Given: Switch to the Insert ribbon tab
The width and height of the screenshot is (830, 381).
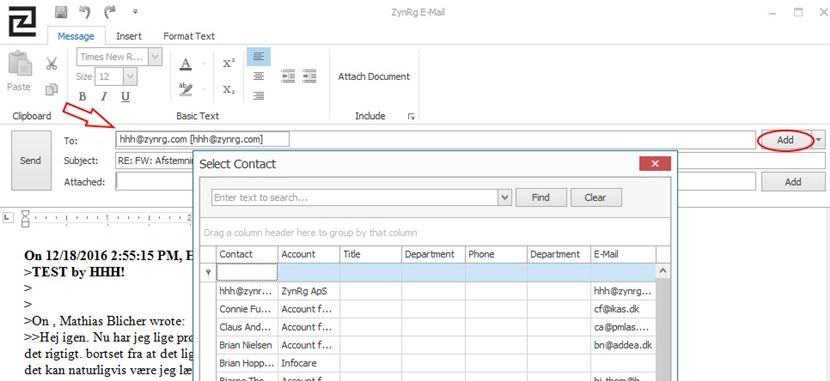Looking at the screenshot, I should tap(129, 36).
